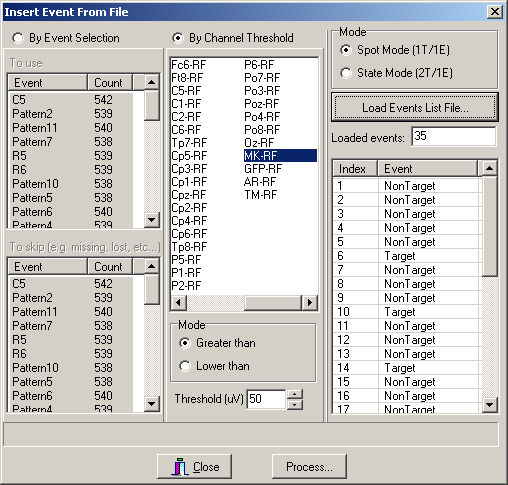This screenshot has height=485, width=508.
Task: Click the Close button with the exit-door icon
Action: pos(194,466)
